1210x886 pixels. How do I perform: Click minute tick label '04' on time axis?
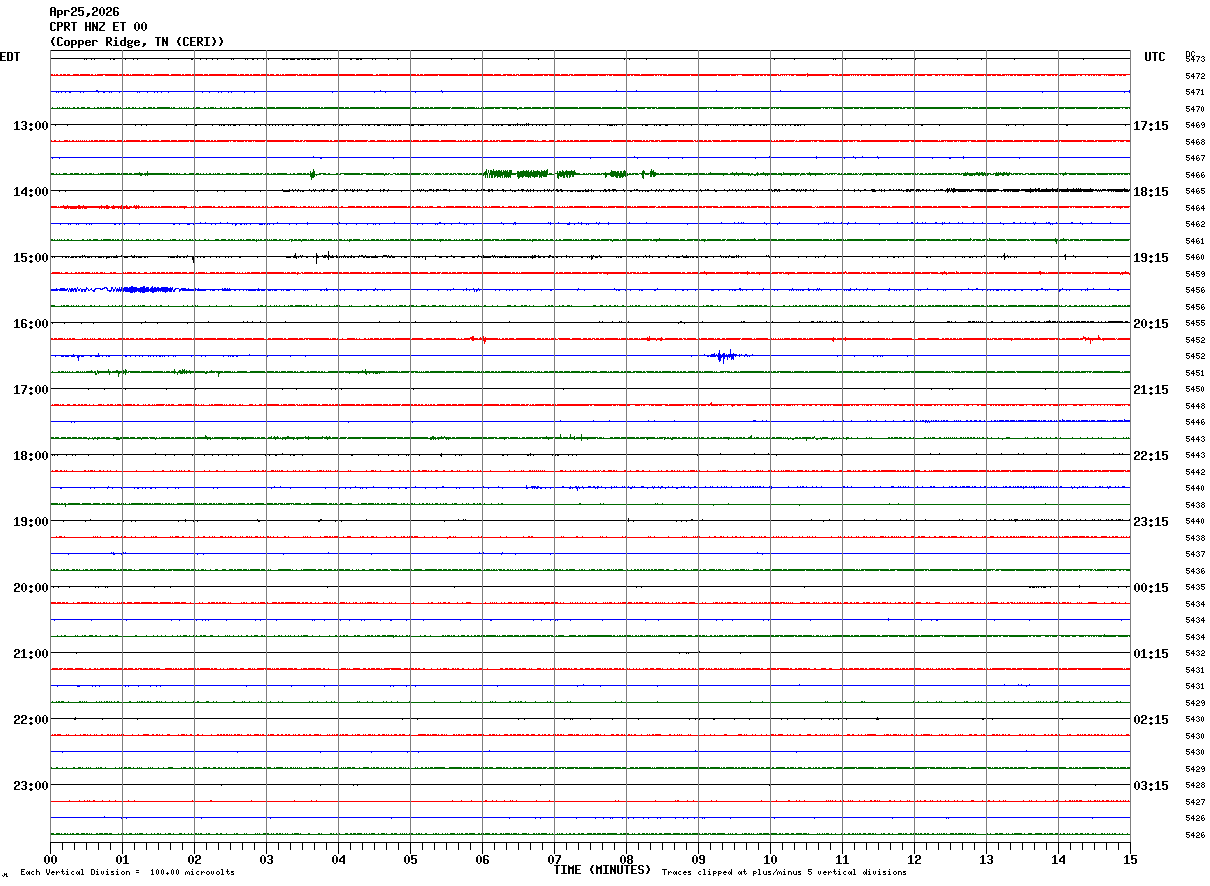click(338, 860)
